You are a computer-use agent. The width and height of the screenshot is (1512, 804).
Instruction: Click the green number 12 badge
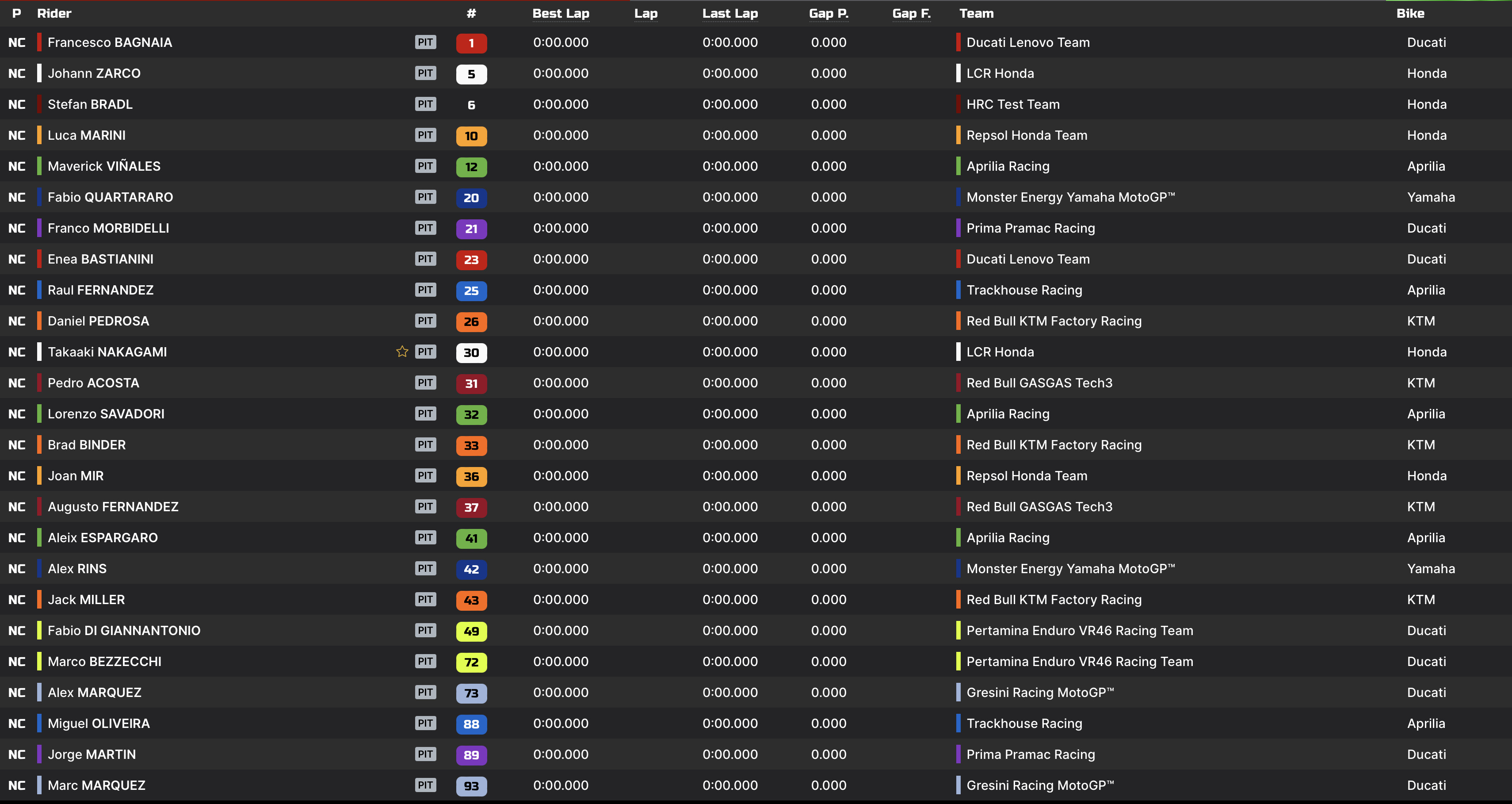471,167
